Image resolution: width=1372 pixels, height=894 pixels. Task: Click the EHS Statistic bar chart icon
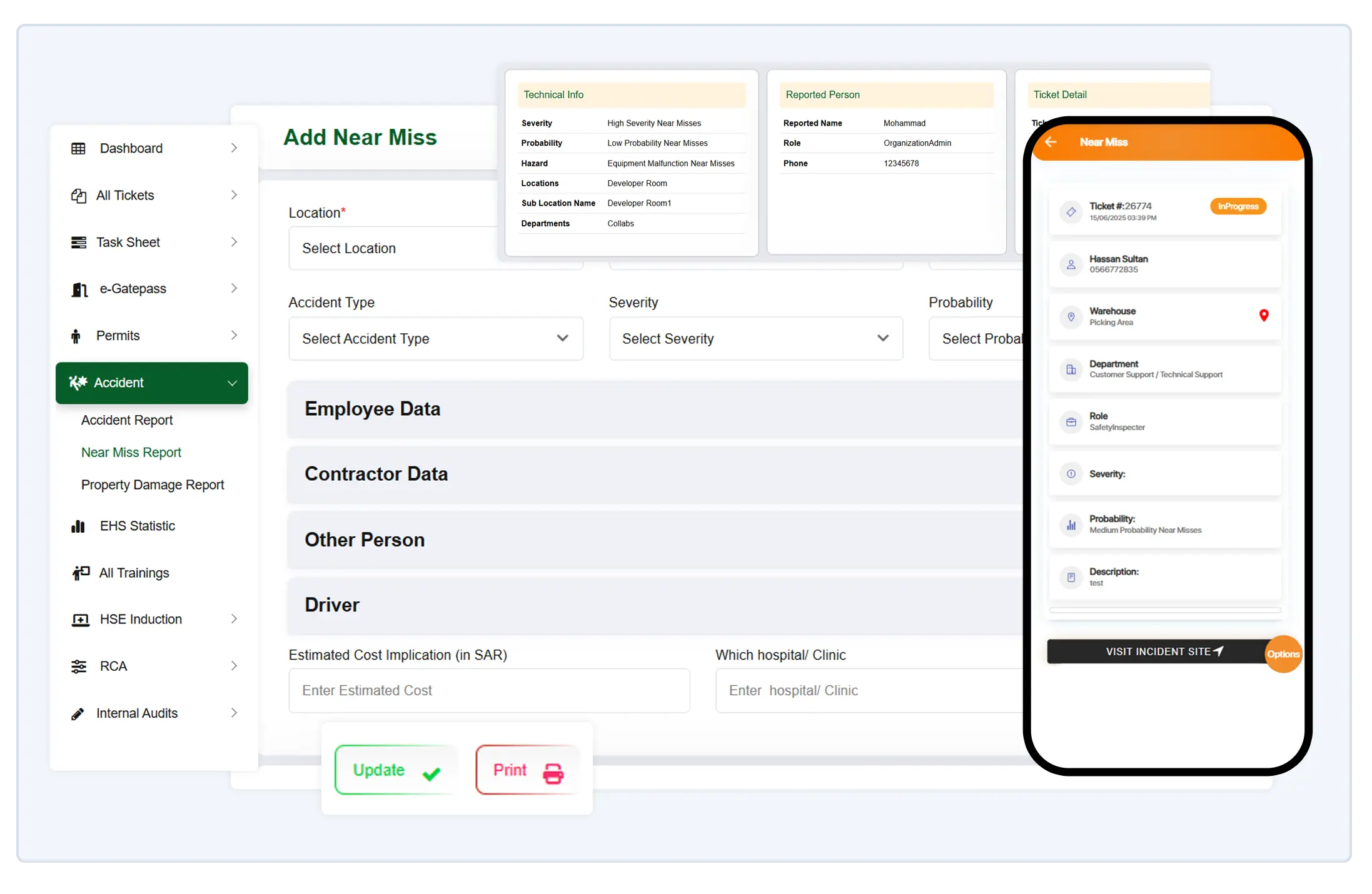78,526
